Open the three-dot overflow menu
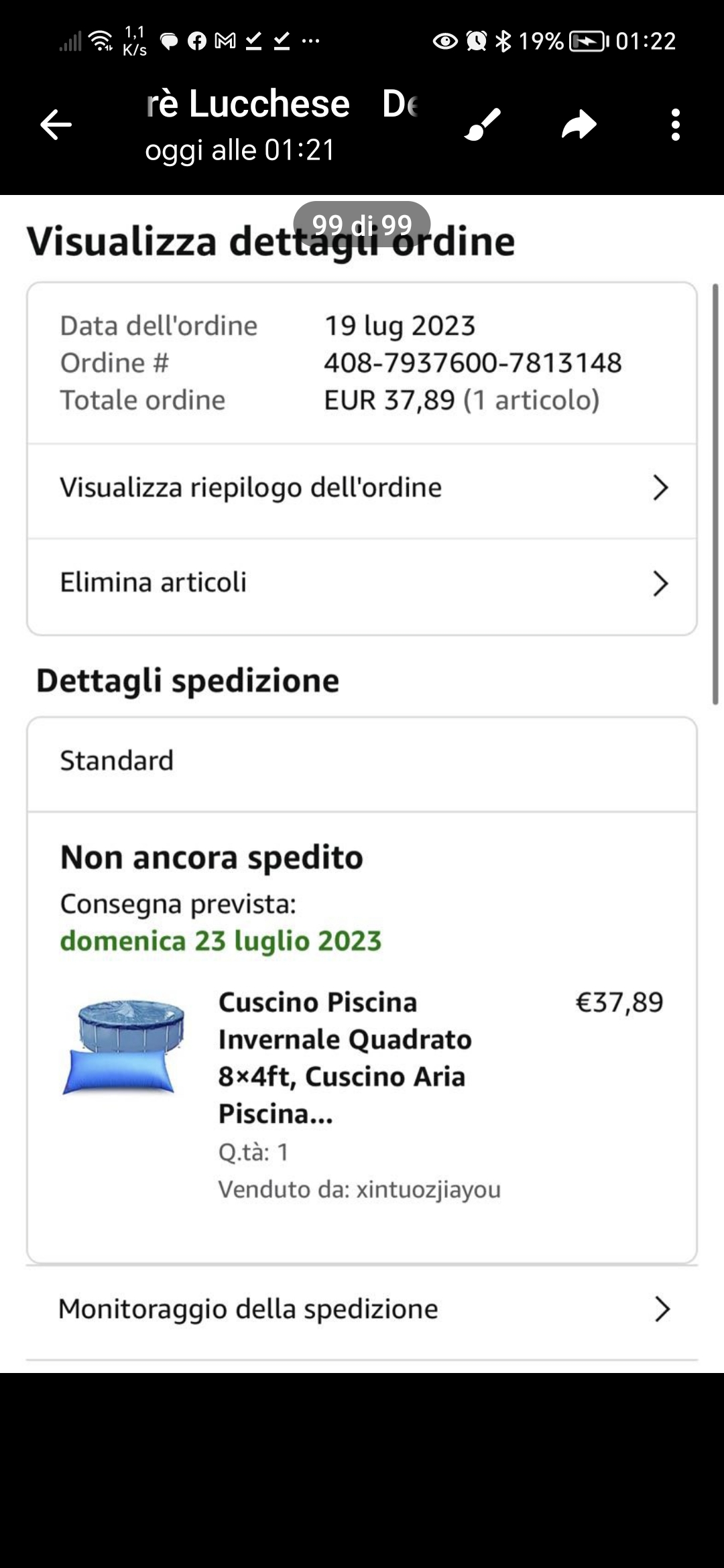 tap(675, 125)
